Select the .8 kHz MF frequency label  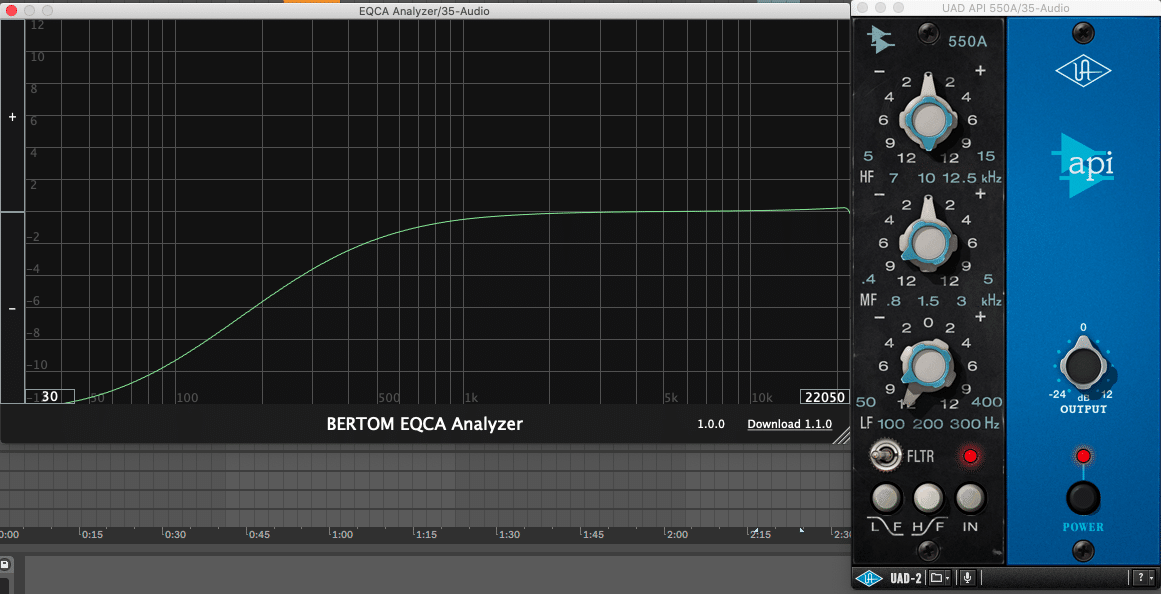894,301
